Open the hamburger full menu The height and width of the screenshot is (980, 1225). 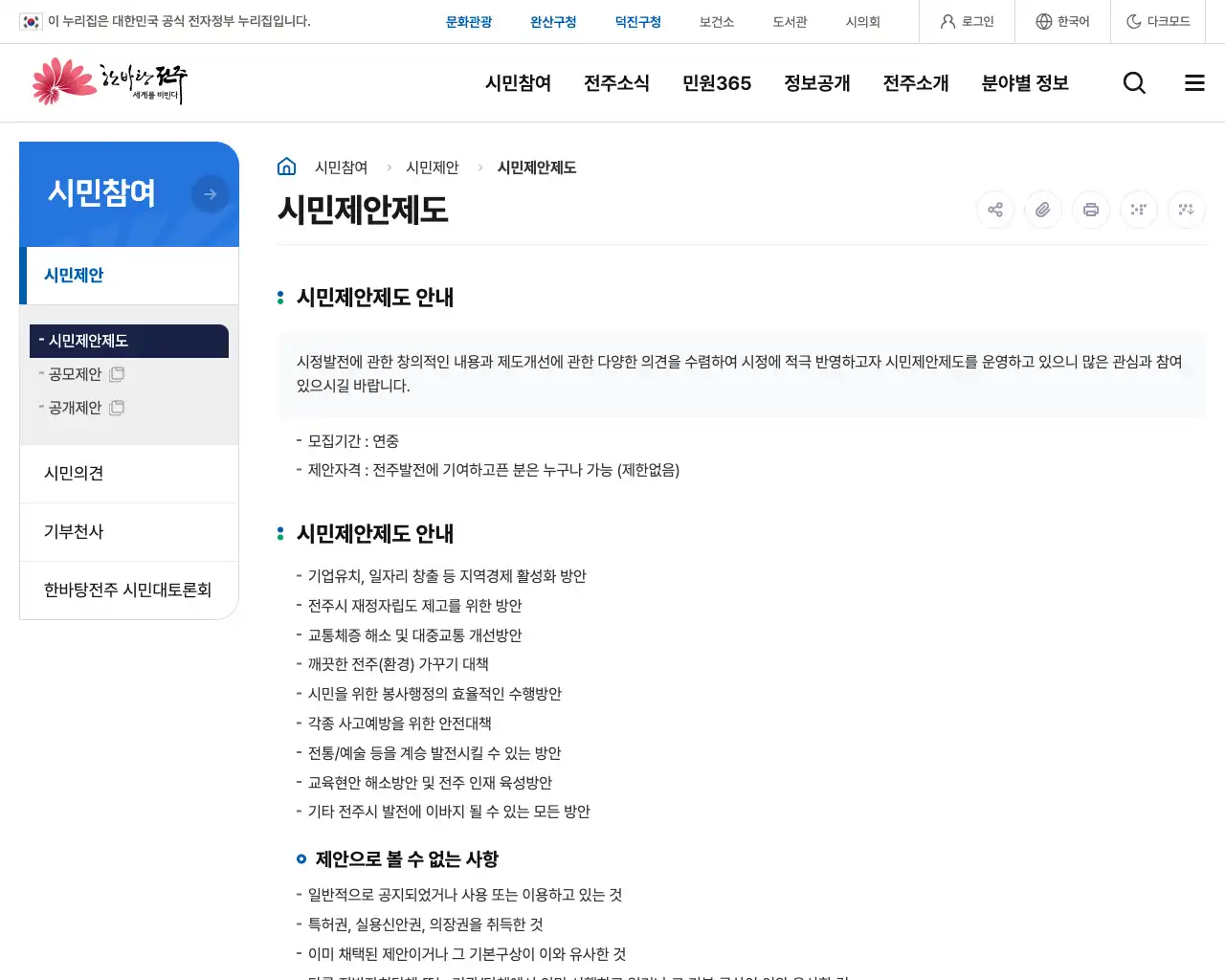point(1194,83)
